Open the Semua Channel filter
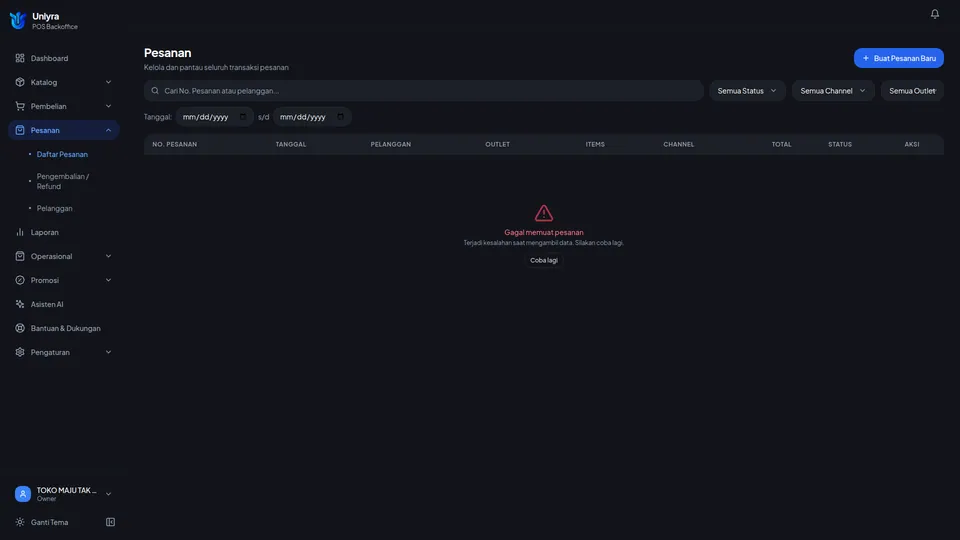The height and width of the screenshot is (540, 960). (x=833, y=91)
